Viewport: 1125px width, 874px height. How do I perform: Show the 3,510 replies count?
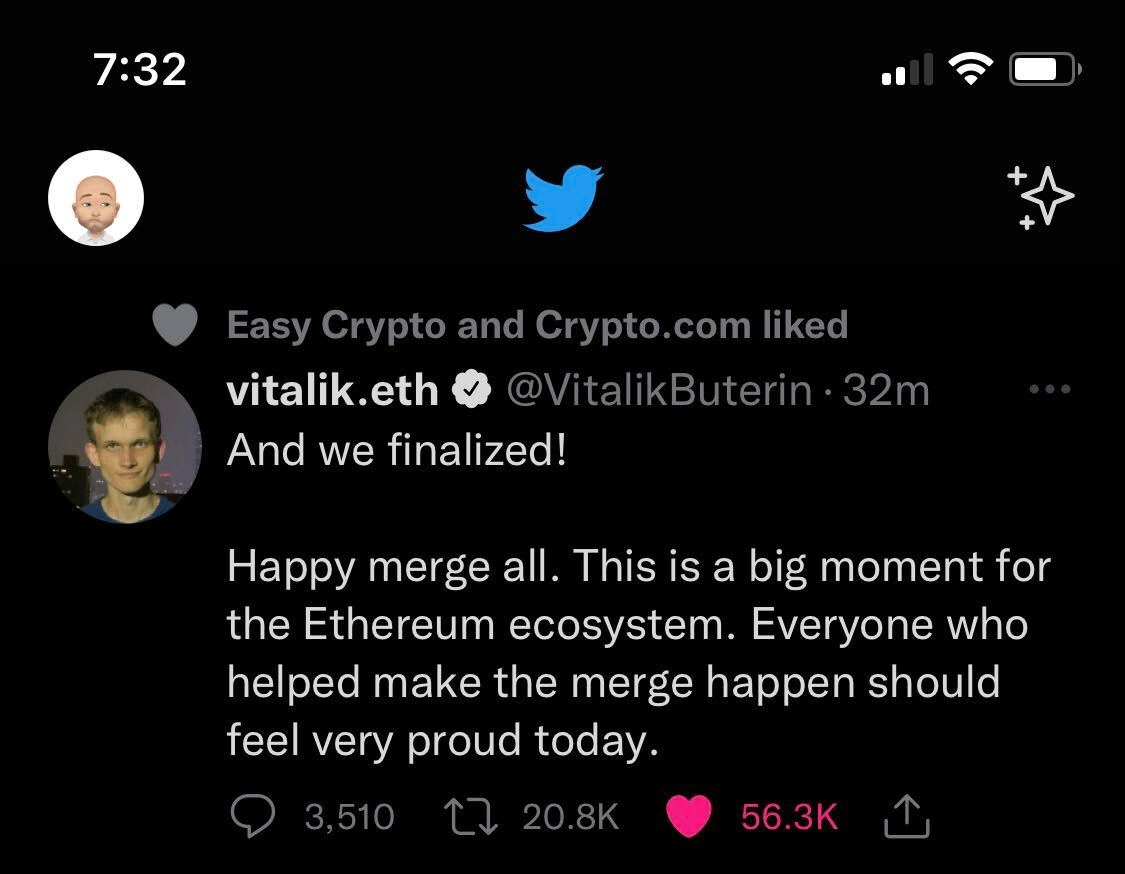tap(349, 817)
